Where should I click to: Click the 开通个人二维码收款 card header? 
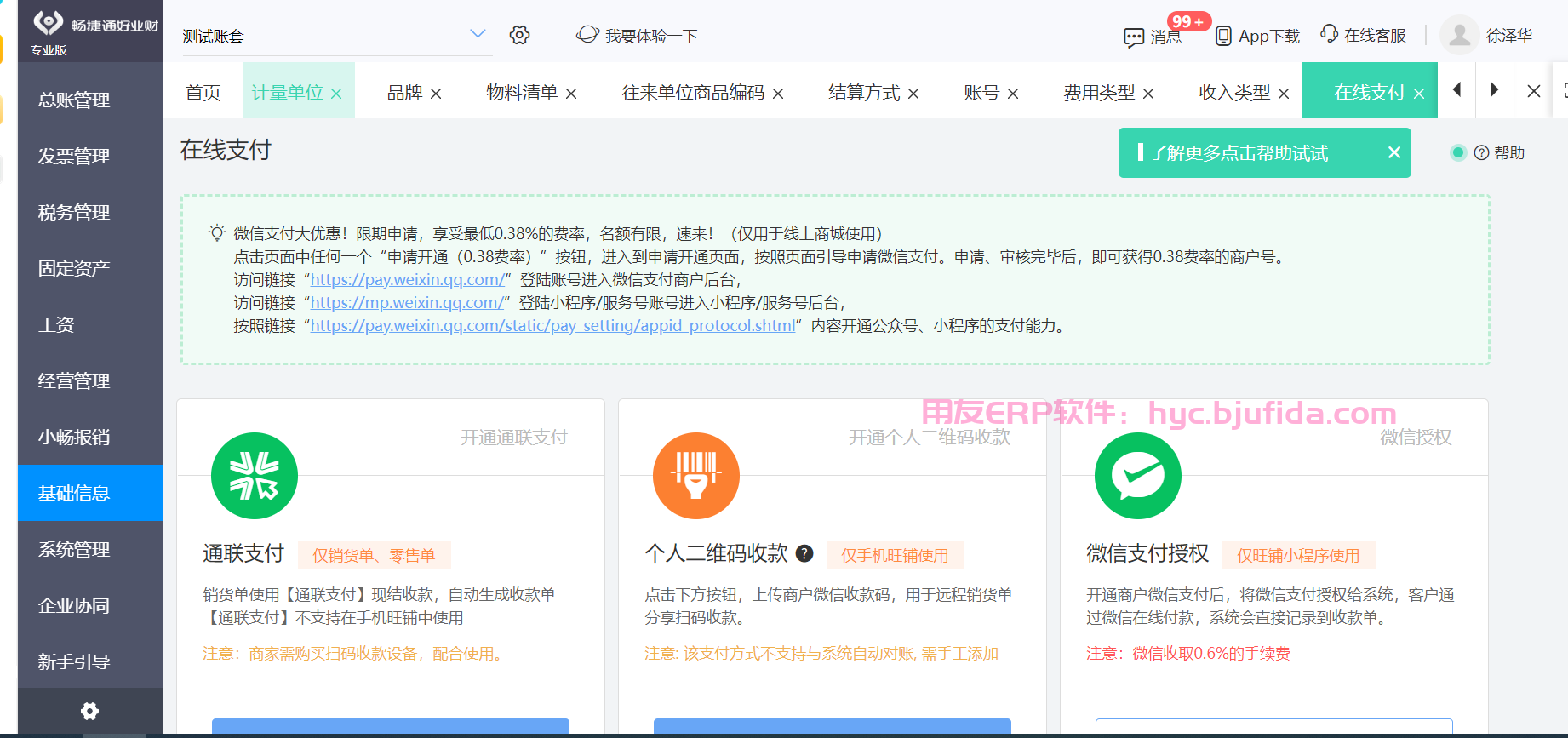(930, 437)
